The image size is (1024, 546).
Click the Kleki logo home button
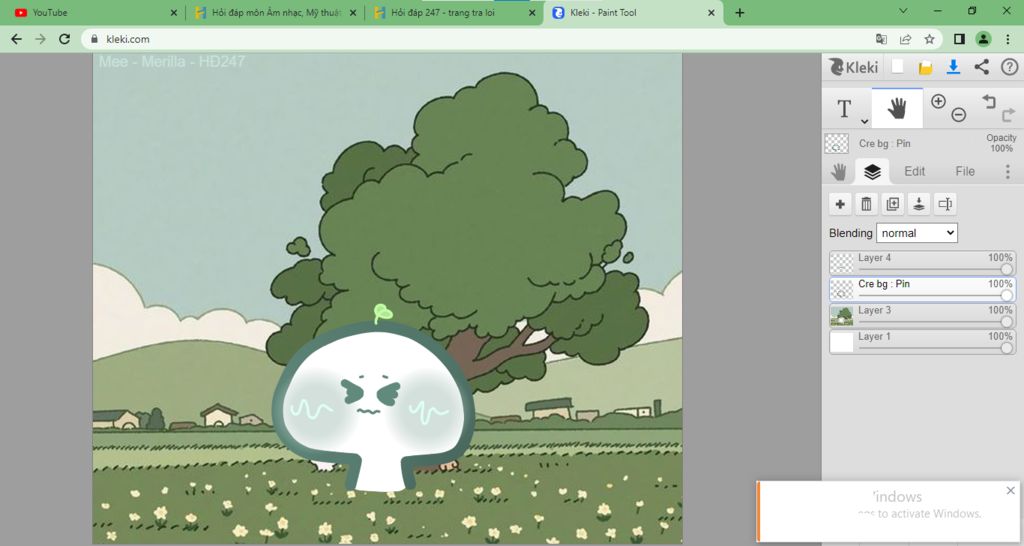click(x=854, y=67)
